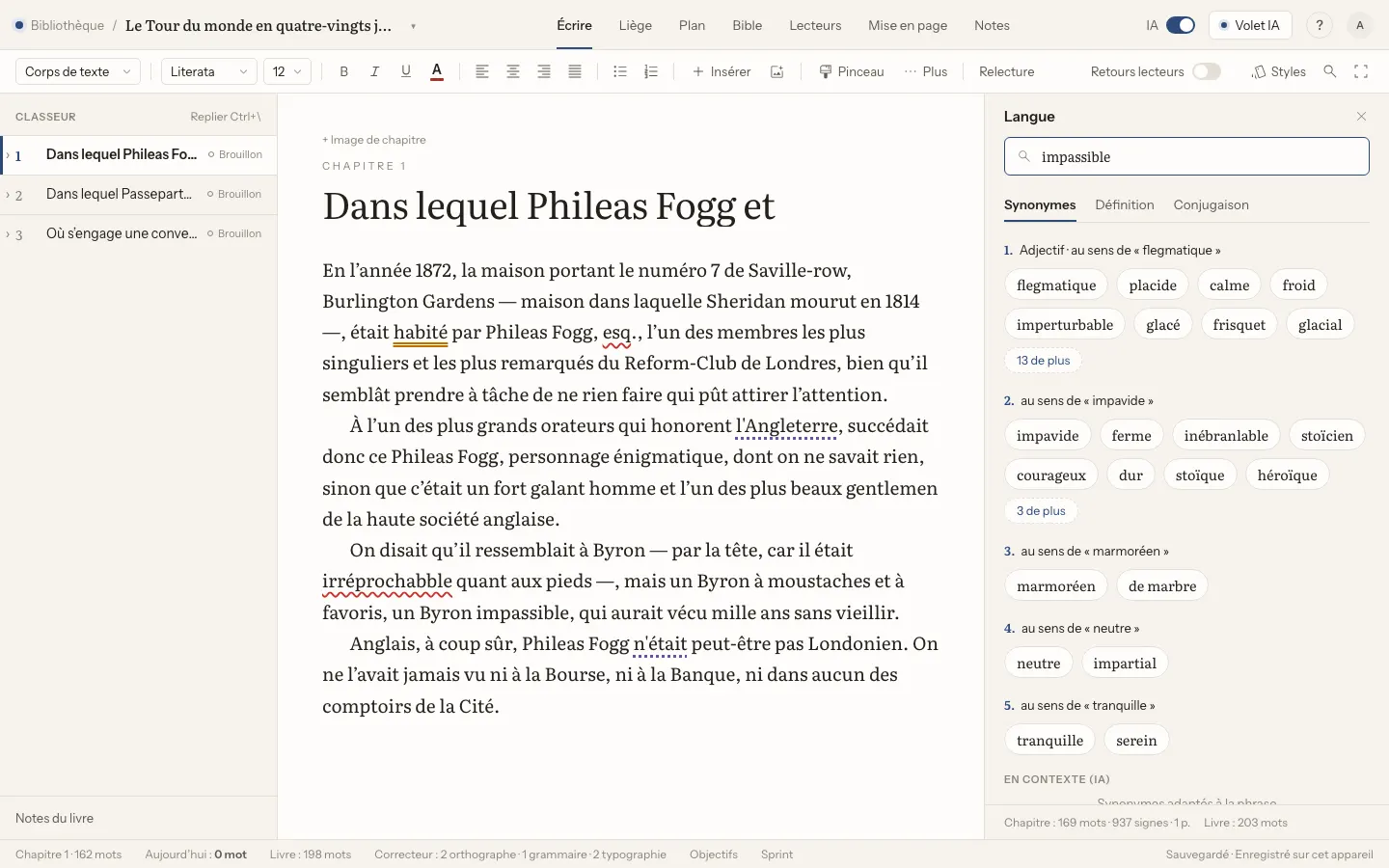Viewport: 1389px width, 868px height.
Task: Open the Literata font dropdown
Action: (208, 71)
